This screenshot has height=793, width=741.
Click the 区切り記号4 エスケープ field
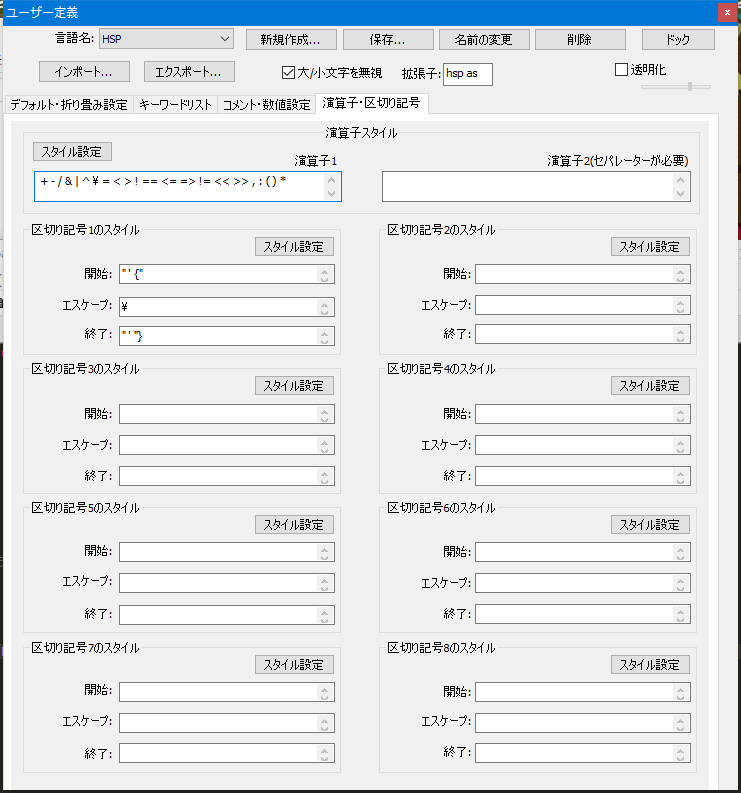click(x=583, y=445)
